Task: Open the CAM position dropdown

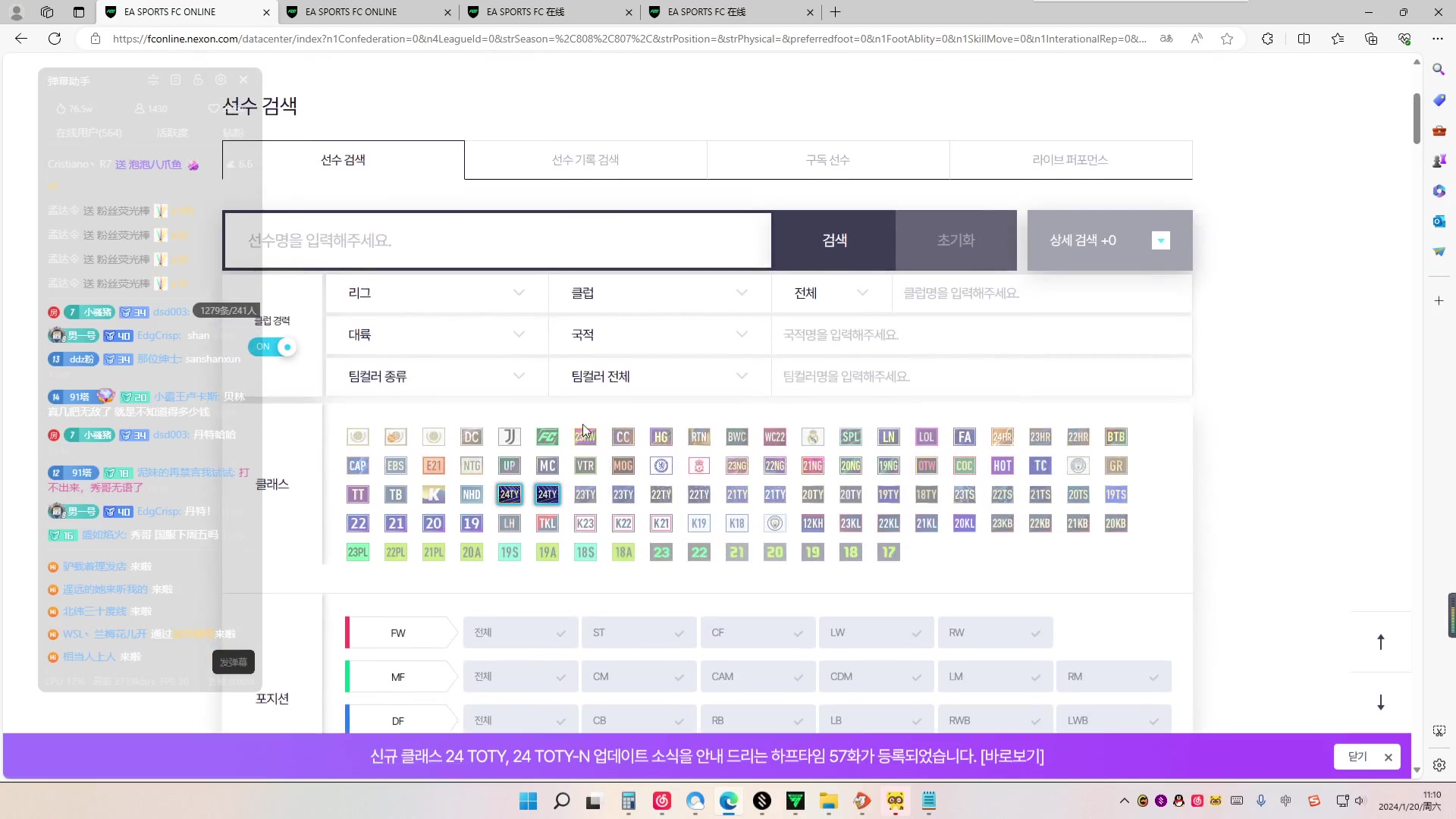Action: click(758, 676)
